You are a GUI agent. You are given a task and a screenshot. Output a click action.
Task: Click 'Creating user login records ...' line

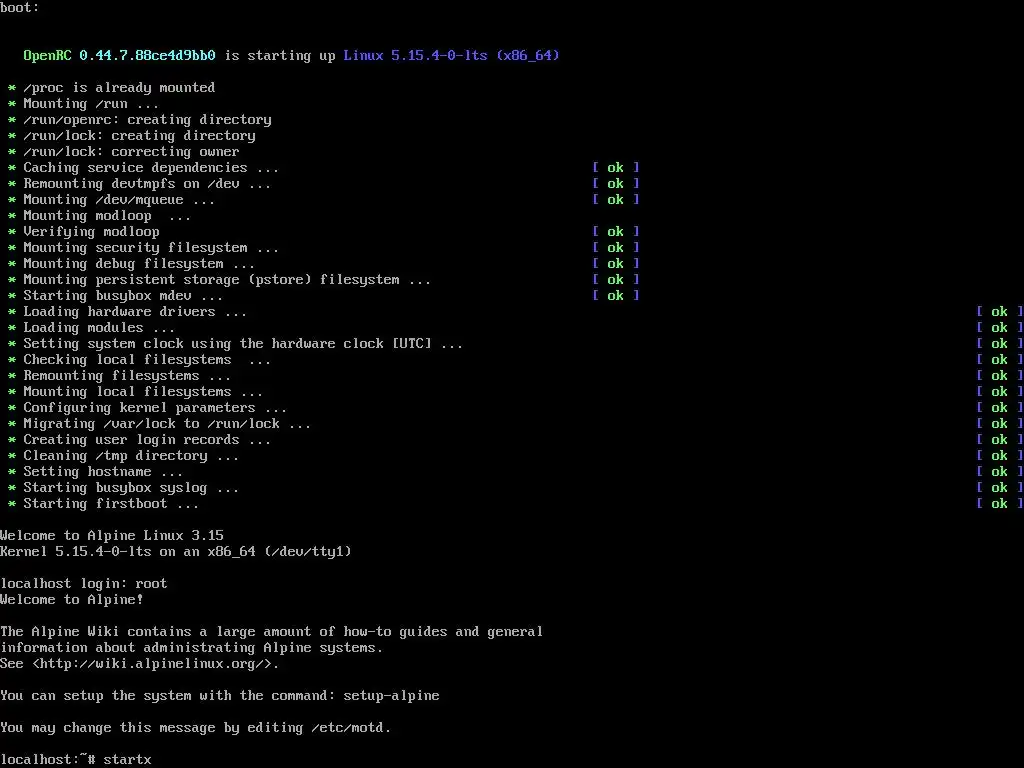147,440
